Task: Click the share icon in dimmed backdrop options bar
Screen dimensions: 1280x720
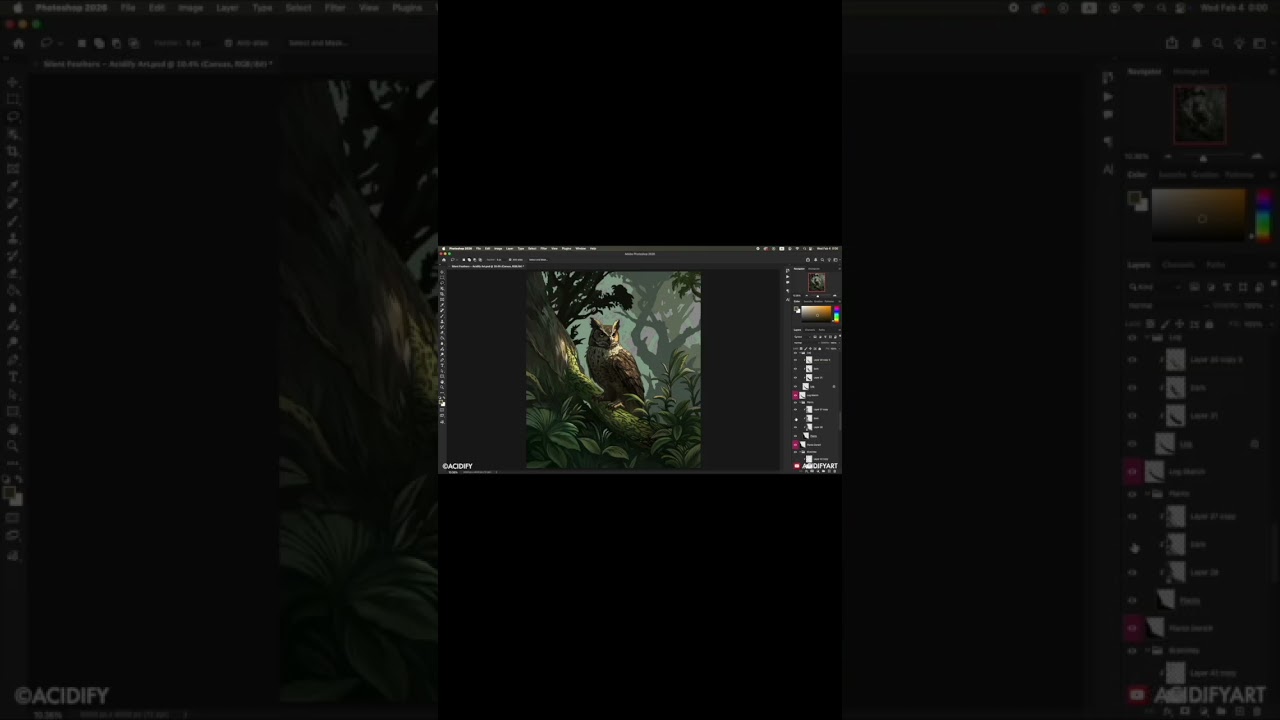Action: click(x=1172, y=43)
